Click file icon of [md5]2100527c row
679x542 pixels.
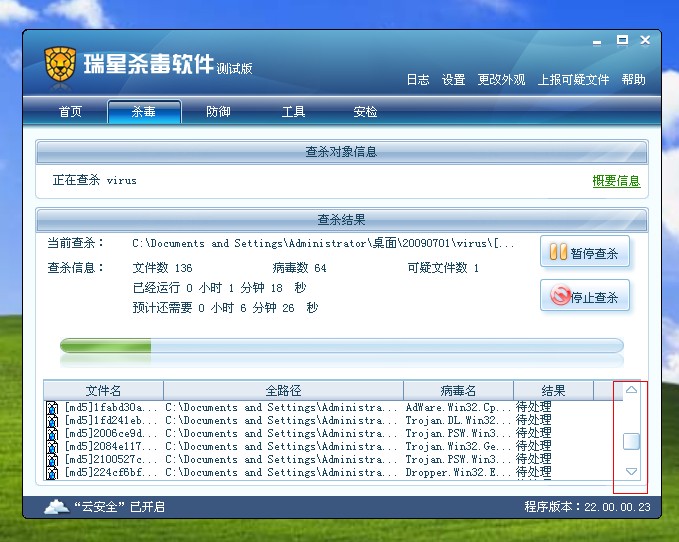click(52, 460)
